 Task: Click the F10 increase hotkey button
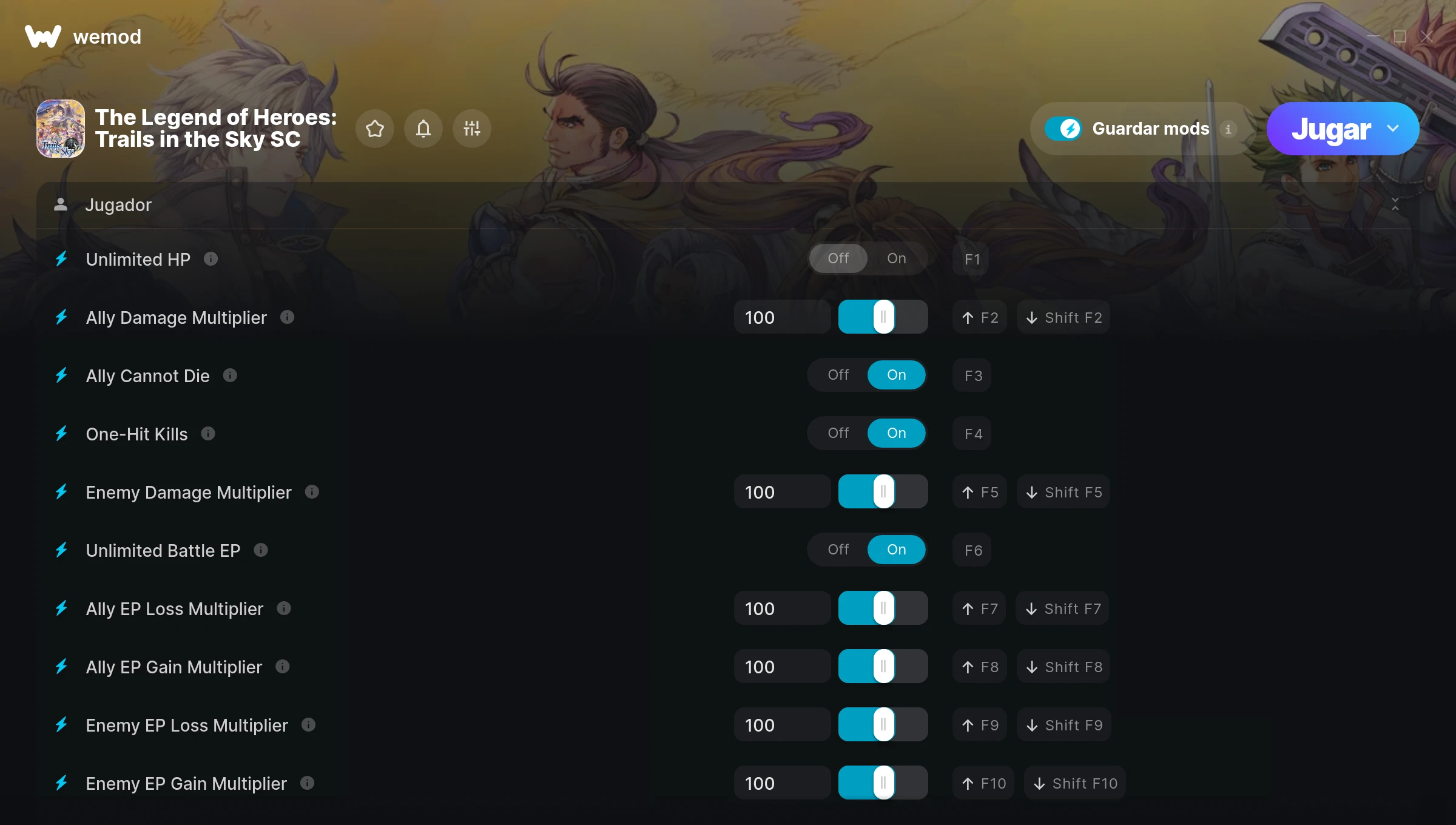(x=983, y=783)
